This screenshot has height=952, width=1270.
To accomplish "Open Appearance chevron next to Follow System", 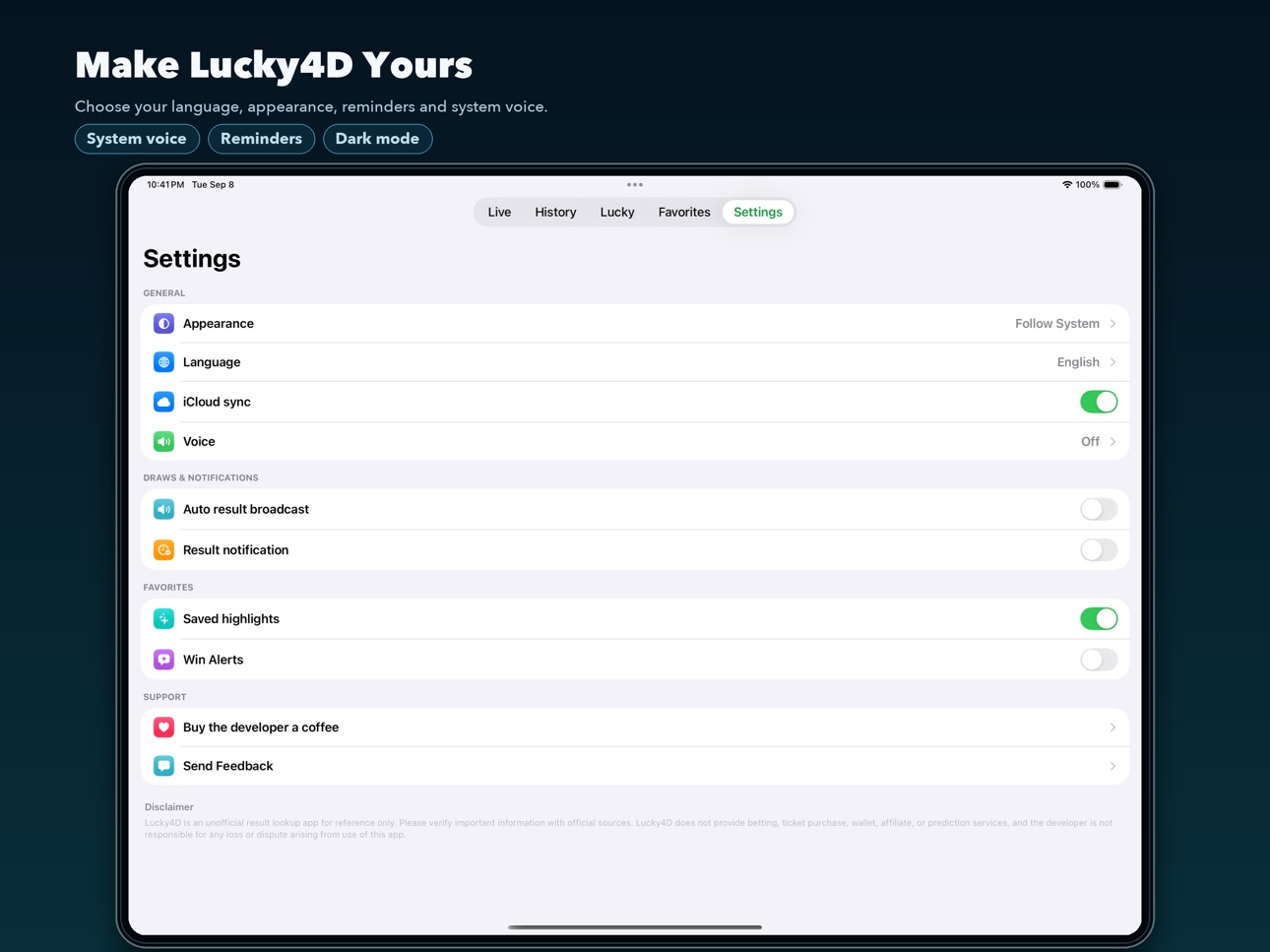I will click(x=1113, y=324).
